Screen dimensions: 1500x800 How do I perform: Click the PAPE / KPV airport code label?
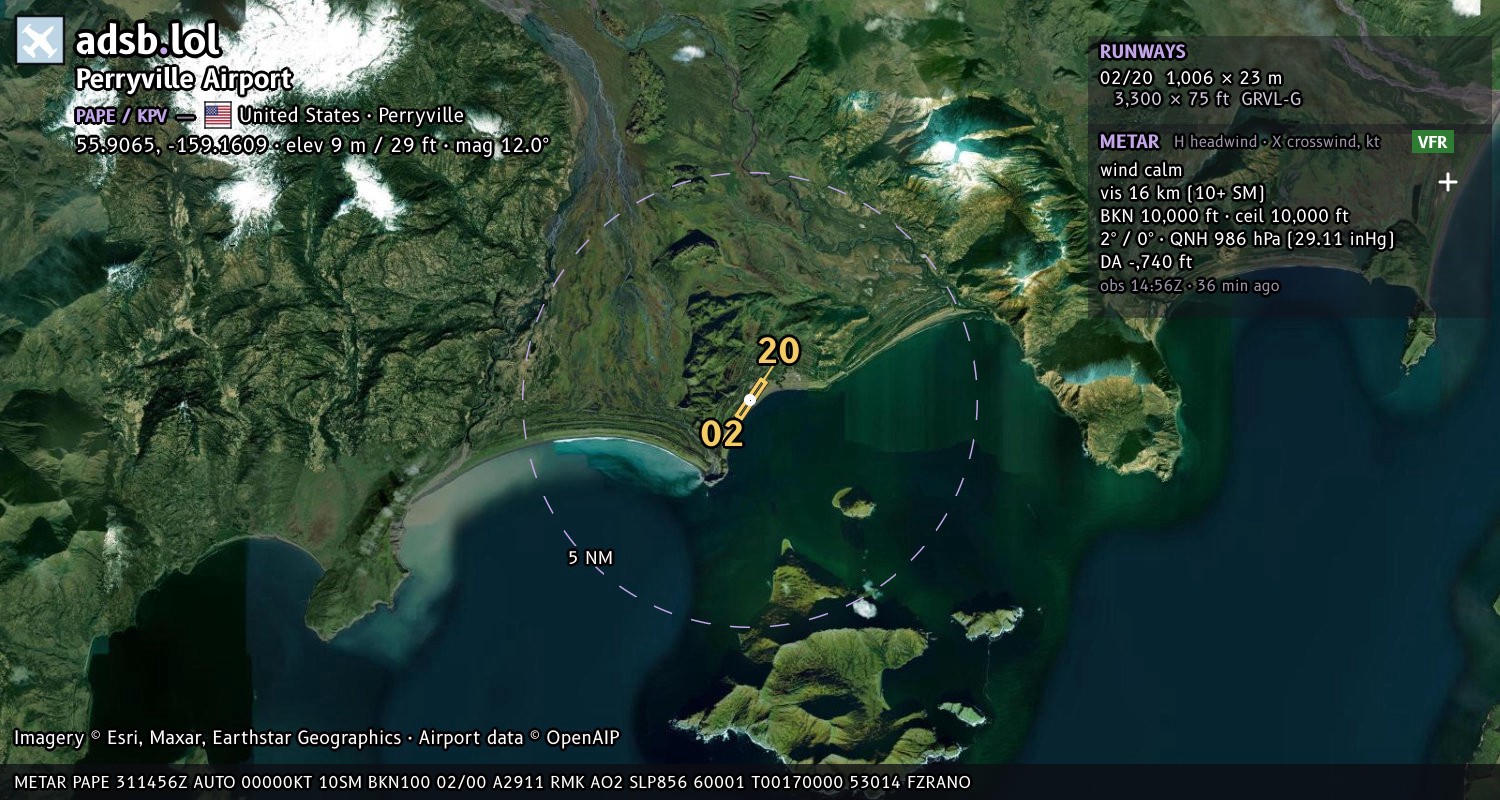coord(121,115)
